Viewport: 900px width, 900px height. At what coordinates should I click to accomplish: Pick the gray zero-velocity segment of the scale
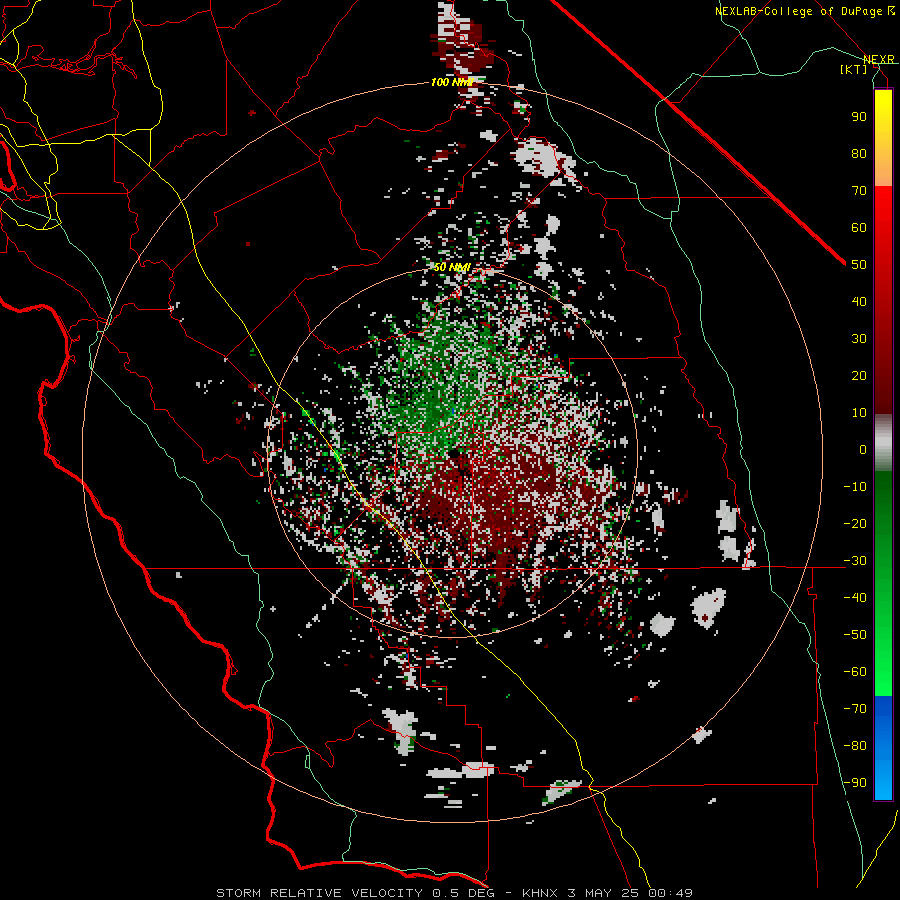tap(883, 443)
